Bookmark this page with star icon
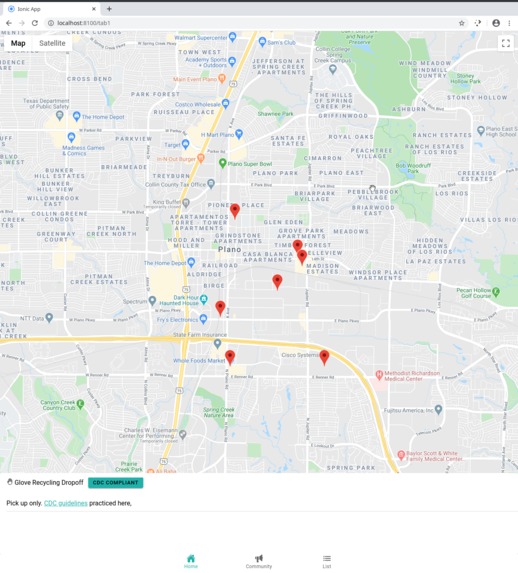The image size is (518, 573). 462,23
